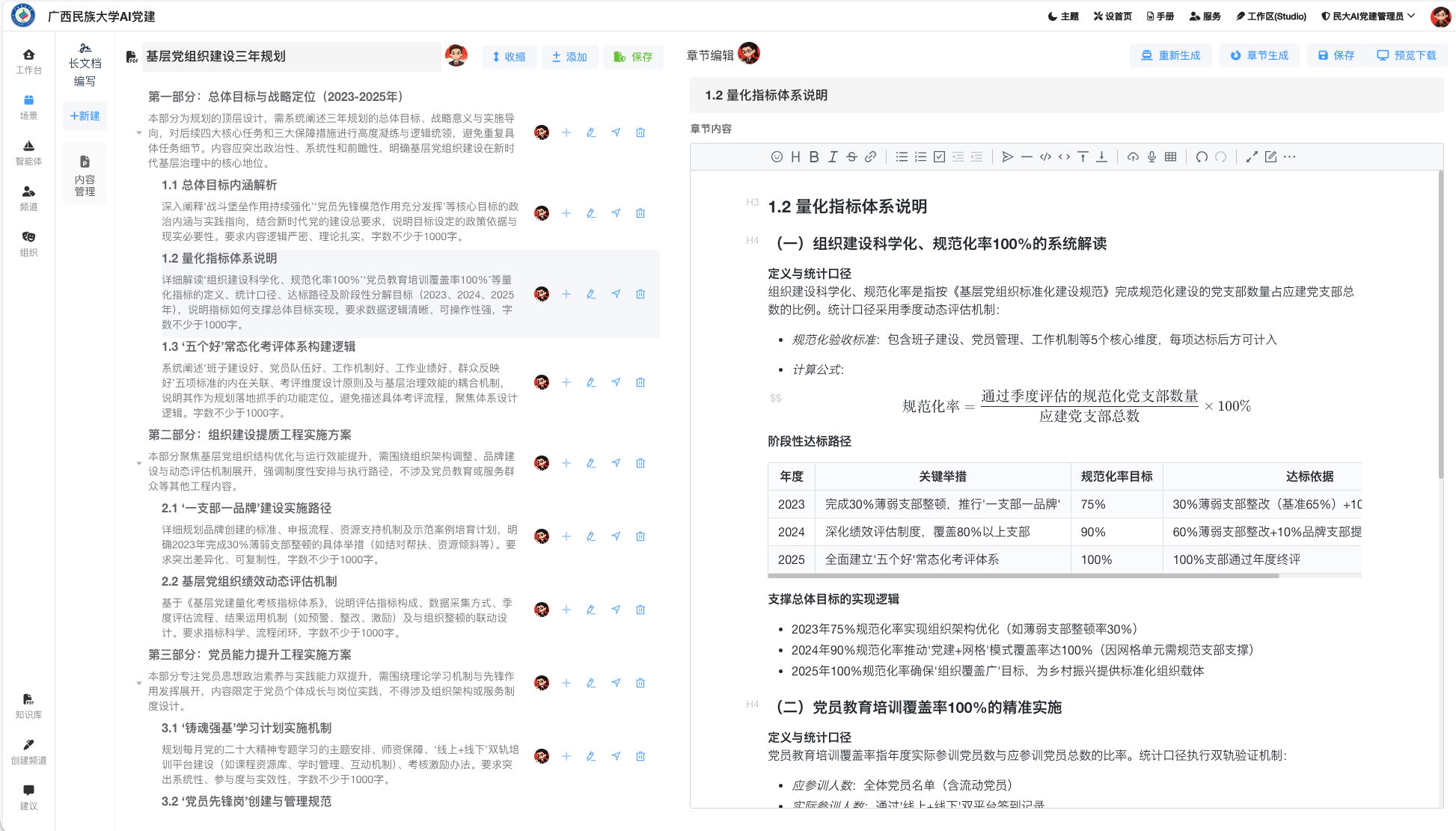Insert a task list checkbox
The width and height of the screenshot is (1456, 831).
tap(939, 157)
